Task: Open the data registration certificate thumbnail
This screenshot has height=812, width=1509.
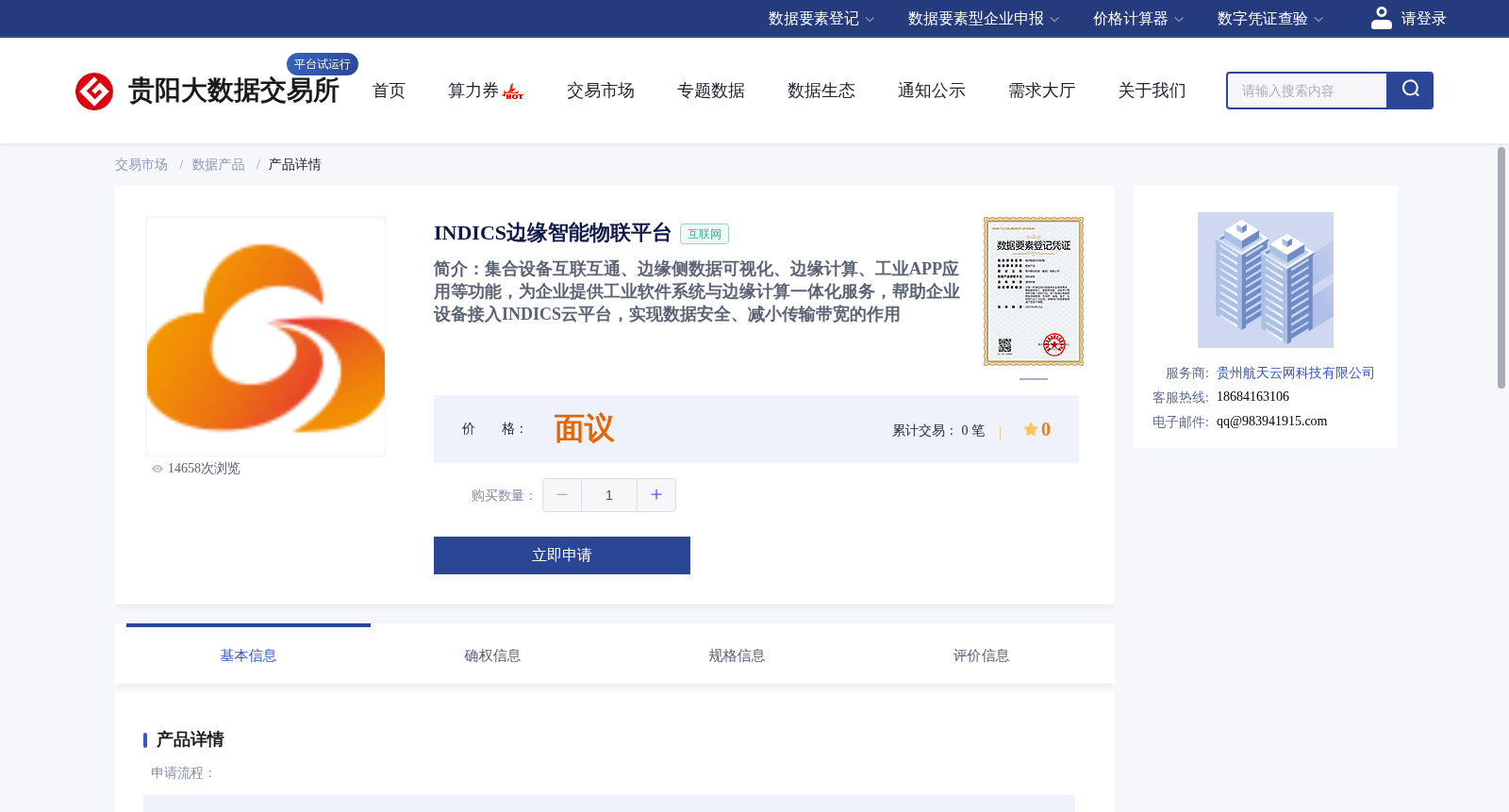Action: pos(1034,291)
